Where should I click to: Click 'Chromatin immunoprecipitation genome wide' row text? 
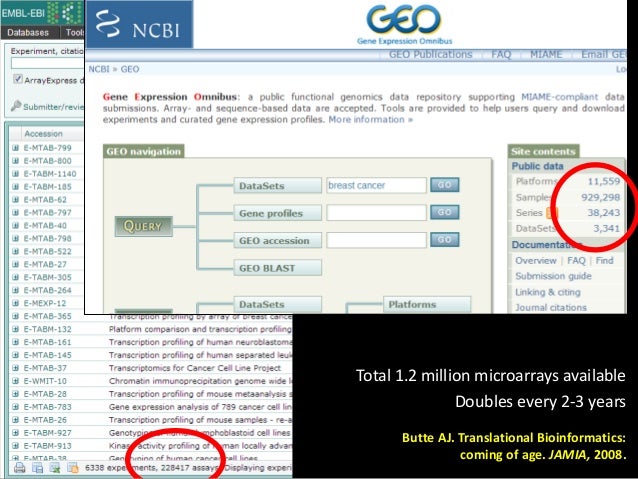(200, 381)
